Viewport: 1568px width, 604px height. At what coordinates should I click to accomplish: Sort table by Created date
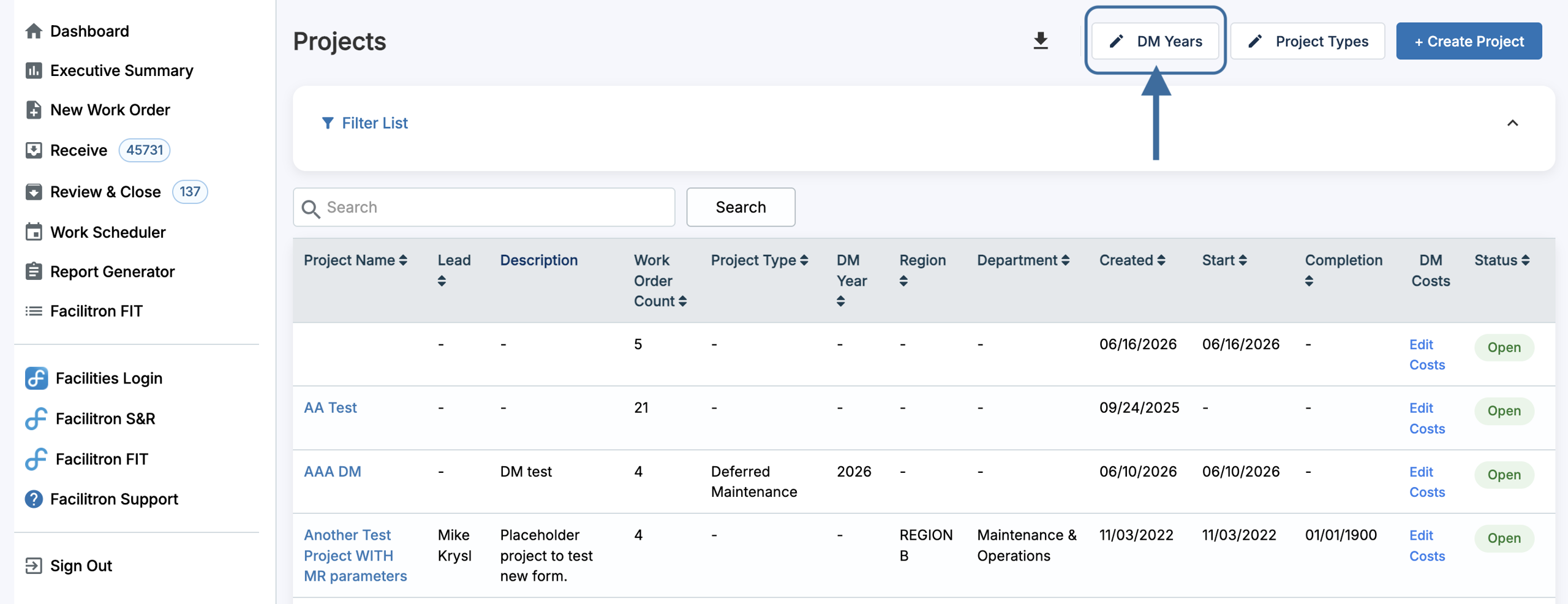point(1161,260)
